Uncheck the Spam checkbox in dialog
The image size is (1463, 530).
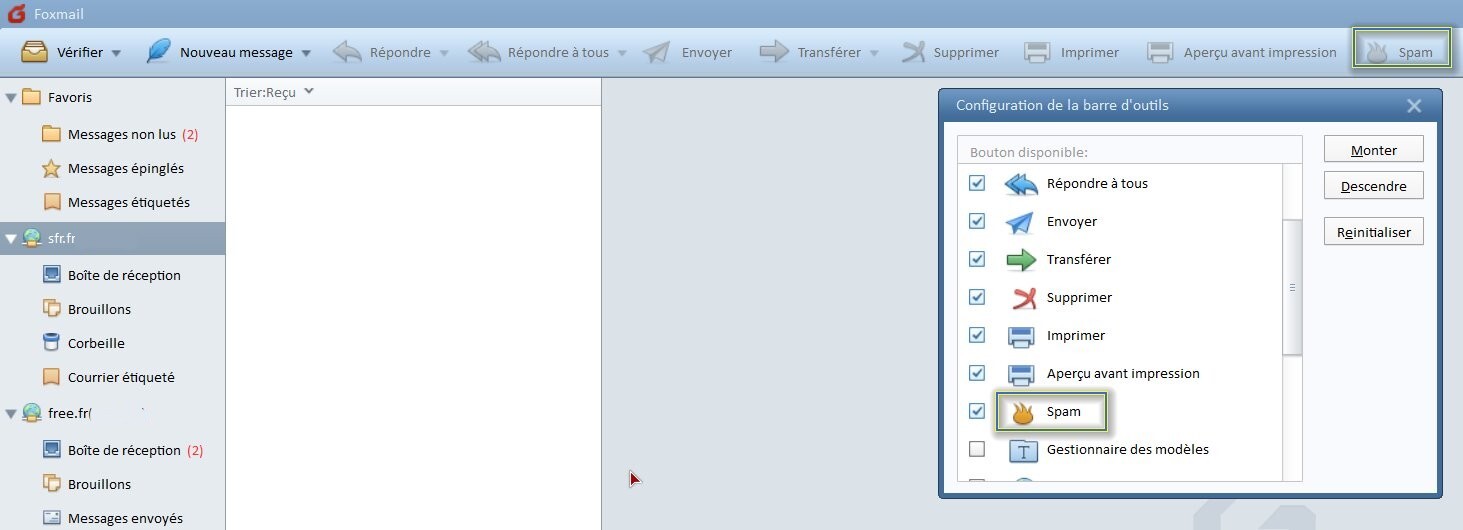pyautogui.click(x=977, y=411)
